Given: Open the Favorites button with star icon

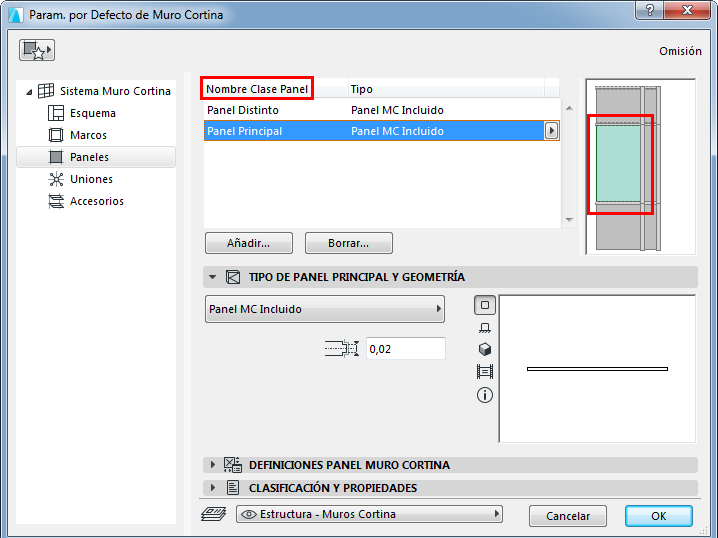Looking at the screenshot, I should click(37, 50).
